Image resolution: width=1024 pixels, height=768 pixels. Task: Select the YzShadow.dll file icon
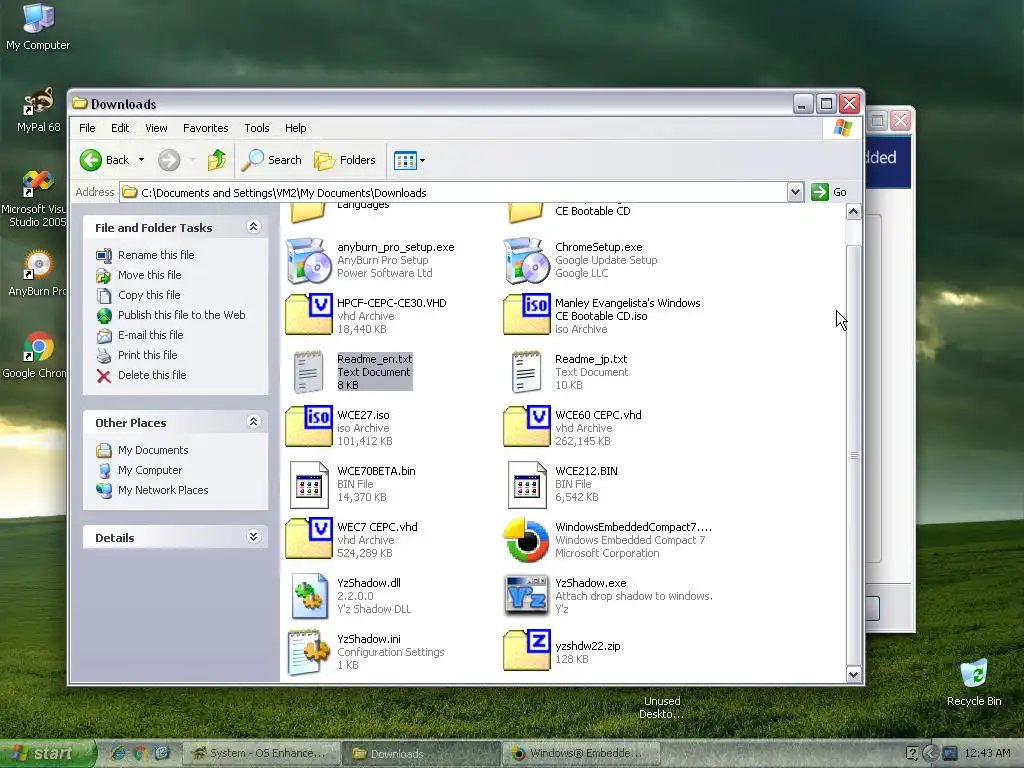pos(309,596)
